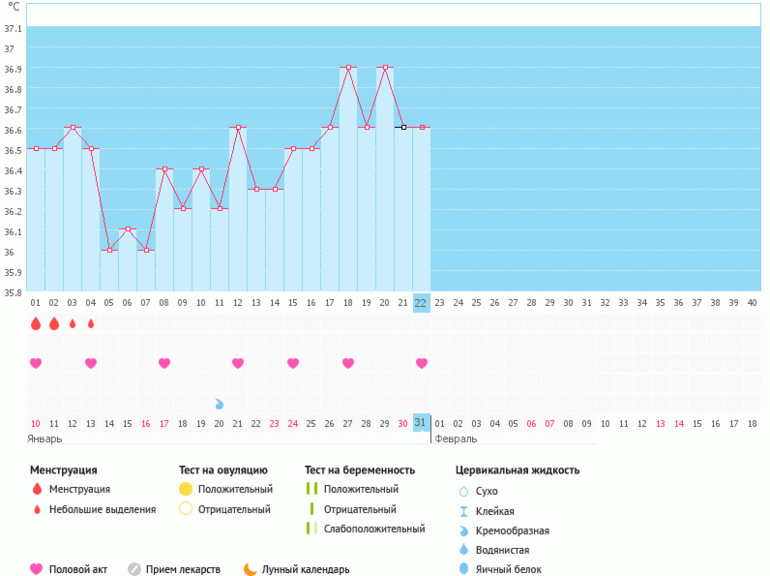Click the orange moon icon for Лунный календарь
Screen dimensions: 770x576
pos(250,569)
